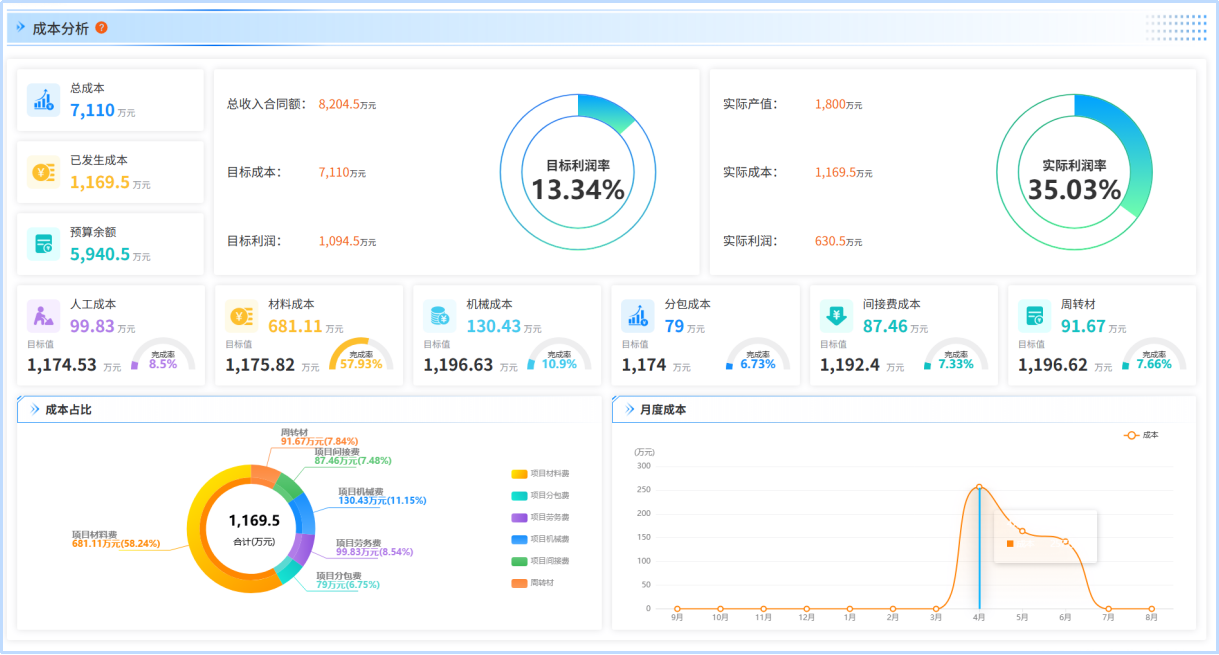Click the 9月 data point on line chart
Viewport: 1219px width, 655px height.
(677, 608)
